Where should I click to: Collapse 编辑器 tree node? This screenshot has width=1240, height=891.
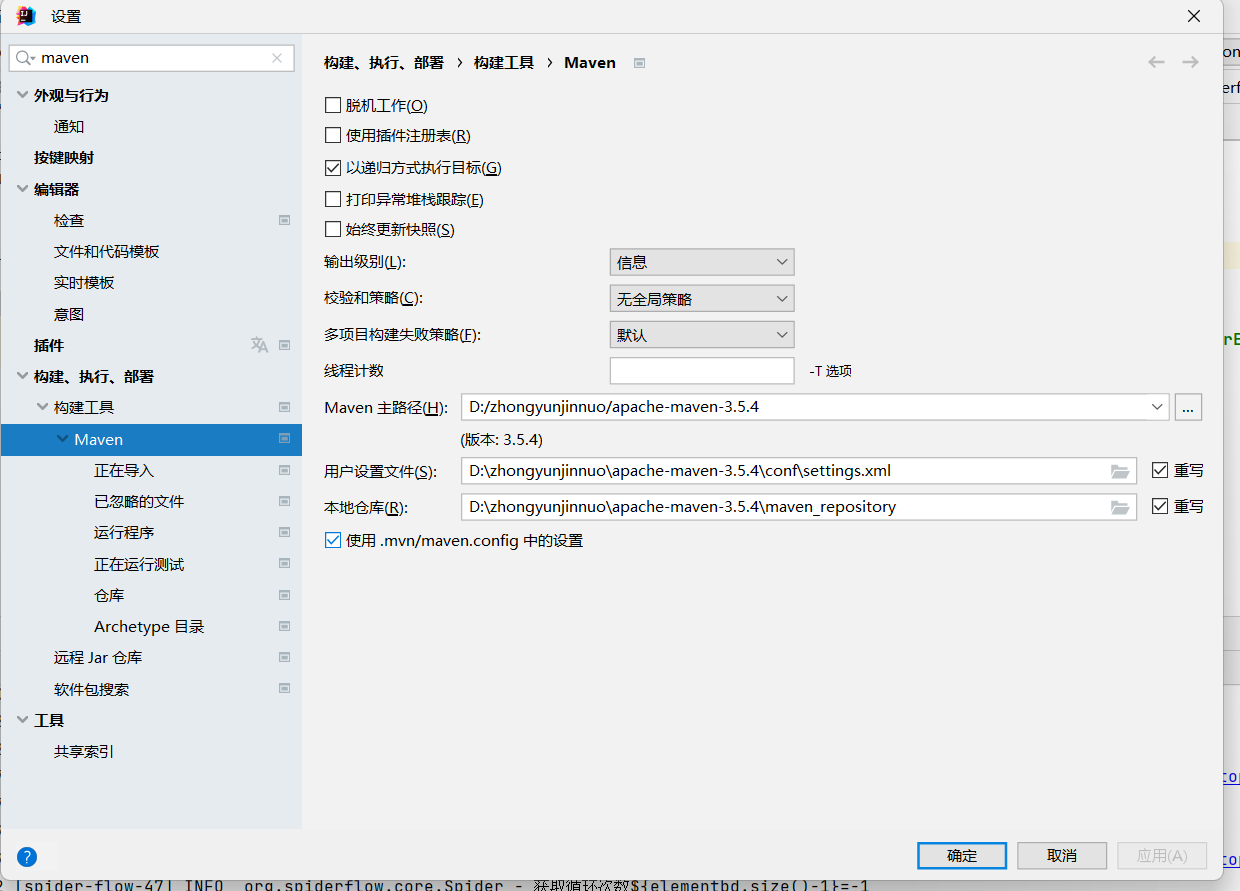click(22, 189)
